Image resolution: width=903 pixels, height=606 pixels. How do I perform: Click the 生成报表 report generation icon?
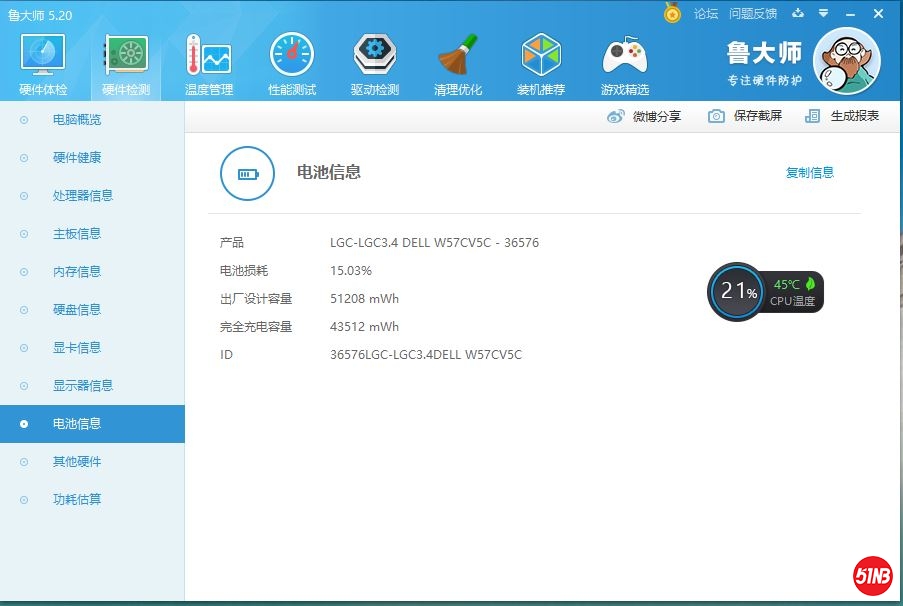pos(812,115)
